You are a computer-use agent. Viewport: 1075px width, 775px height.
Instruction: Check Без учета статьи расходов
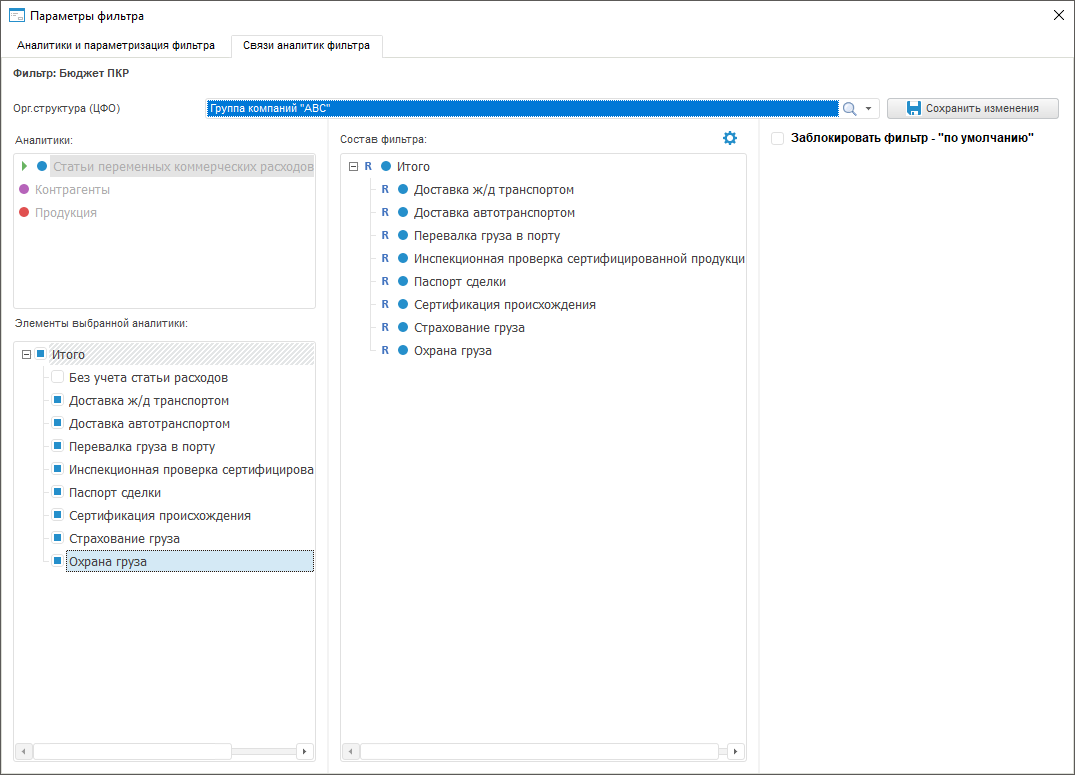pos(58,377)
